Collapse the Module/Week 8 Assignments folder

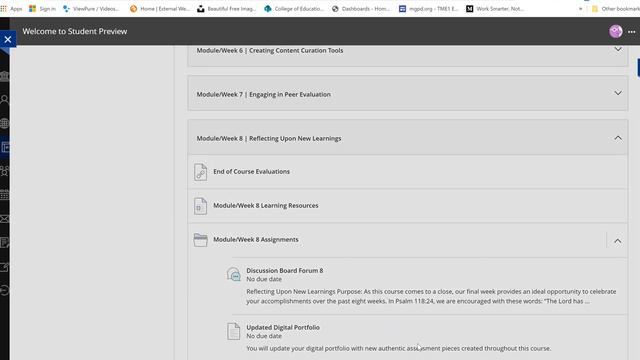(618, 241)
